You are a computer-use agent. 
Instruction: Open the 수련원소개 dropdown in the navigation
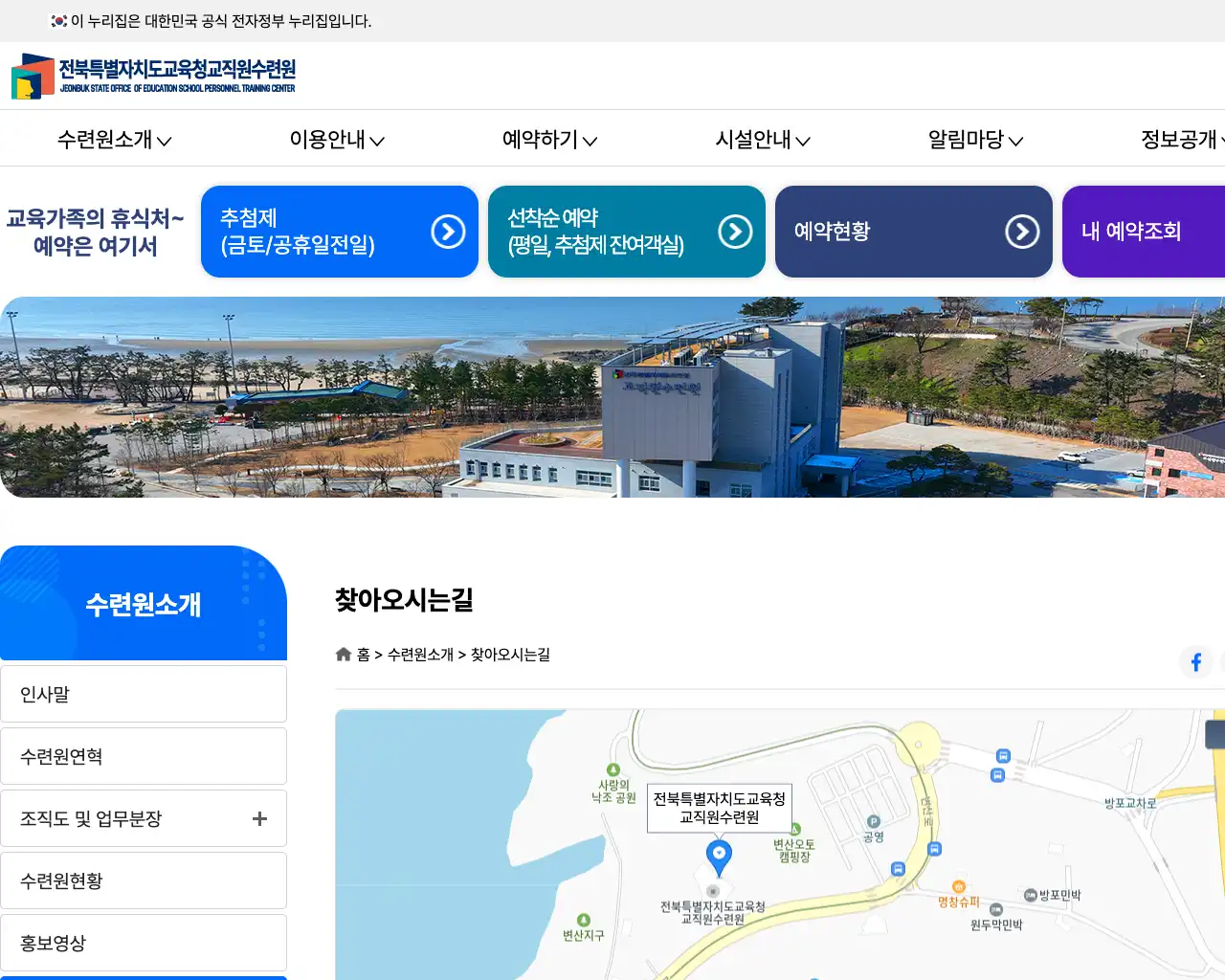pyautogui.click(x=112, y=140)
